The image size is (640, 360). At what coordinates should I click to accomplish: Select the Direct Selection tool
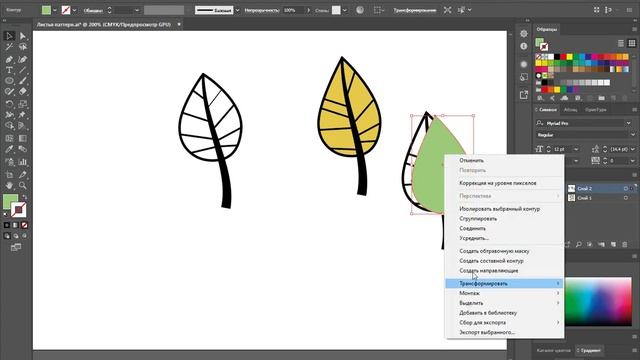(22, 36)
